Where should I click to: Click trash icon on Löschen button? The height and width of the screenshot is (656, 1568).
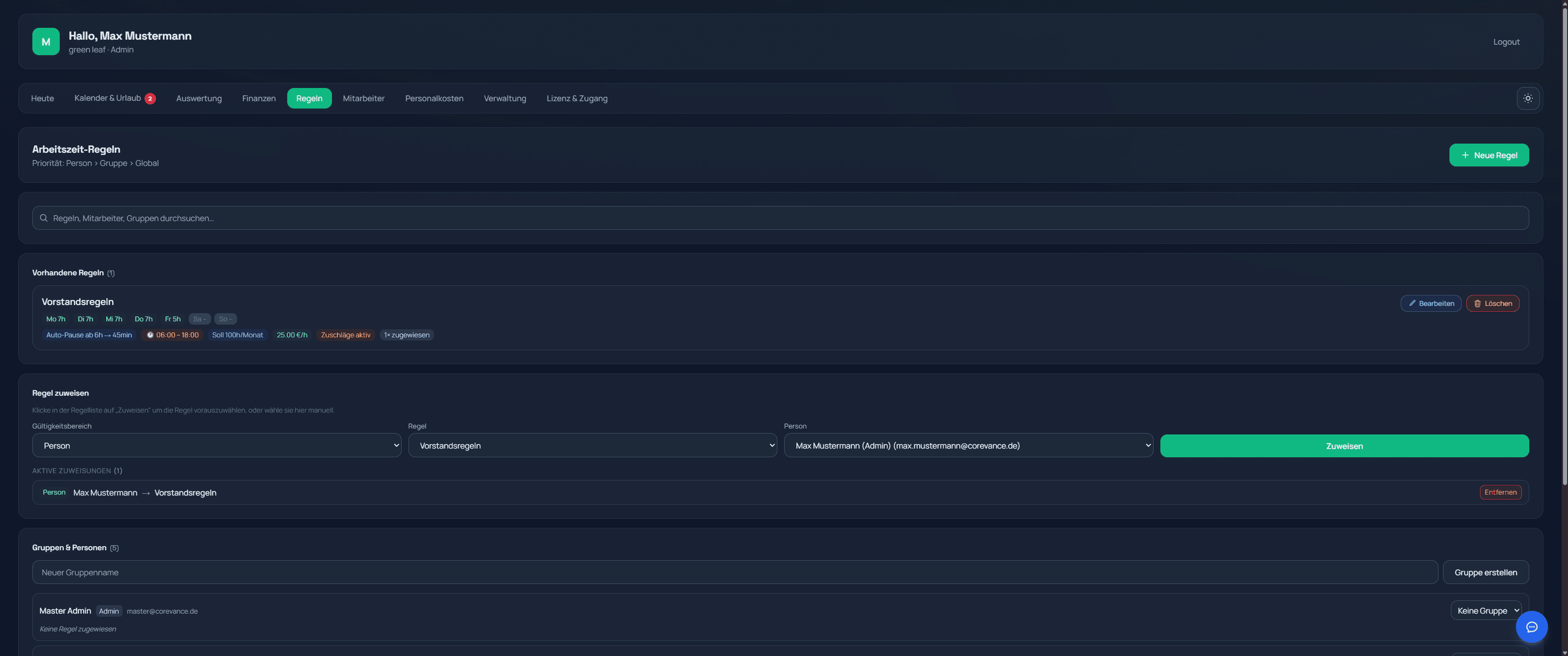click(1477, 303)
